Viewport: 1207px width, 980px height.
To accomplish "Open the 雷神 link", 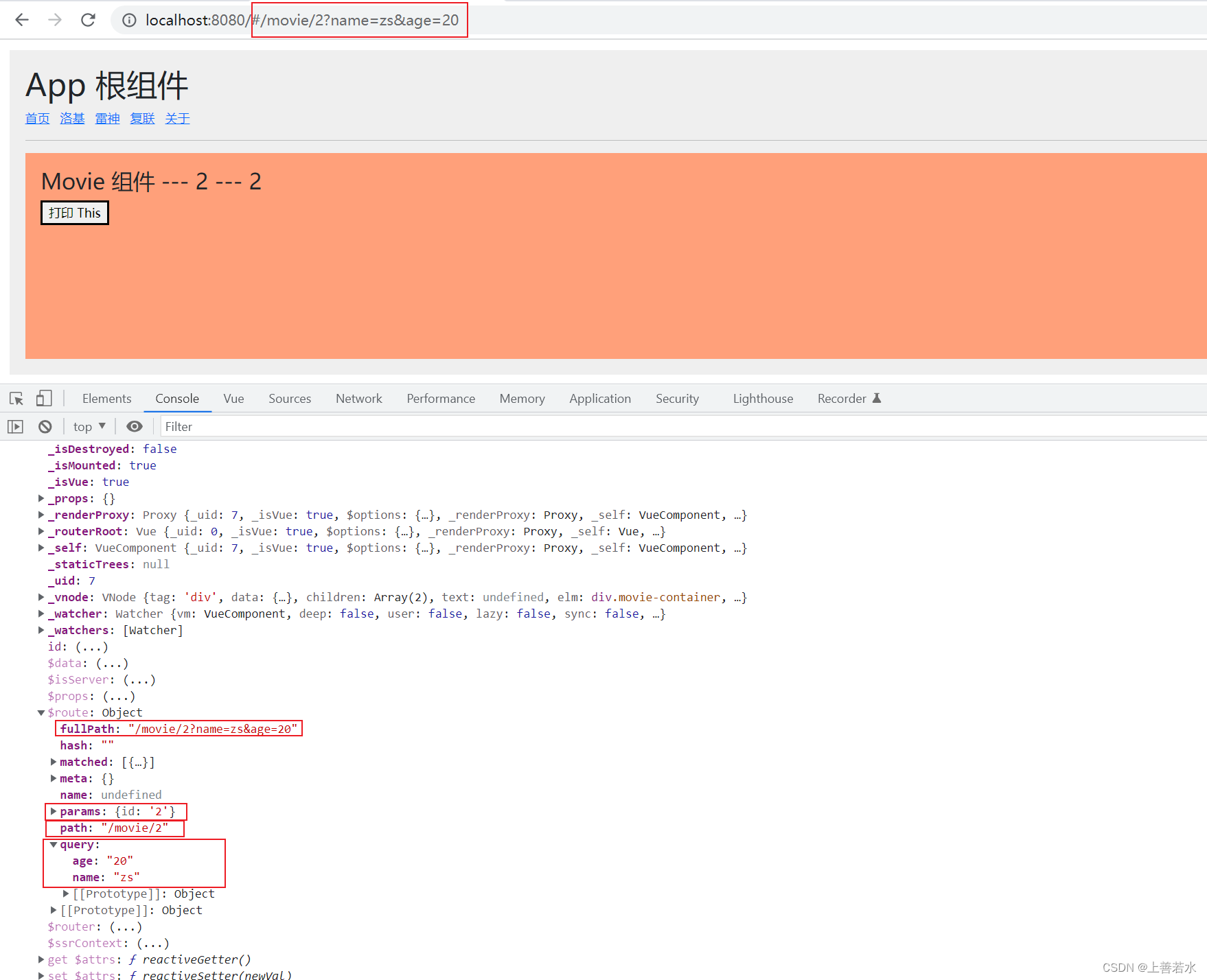I will 107,119.
